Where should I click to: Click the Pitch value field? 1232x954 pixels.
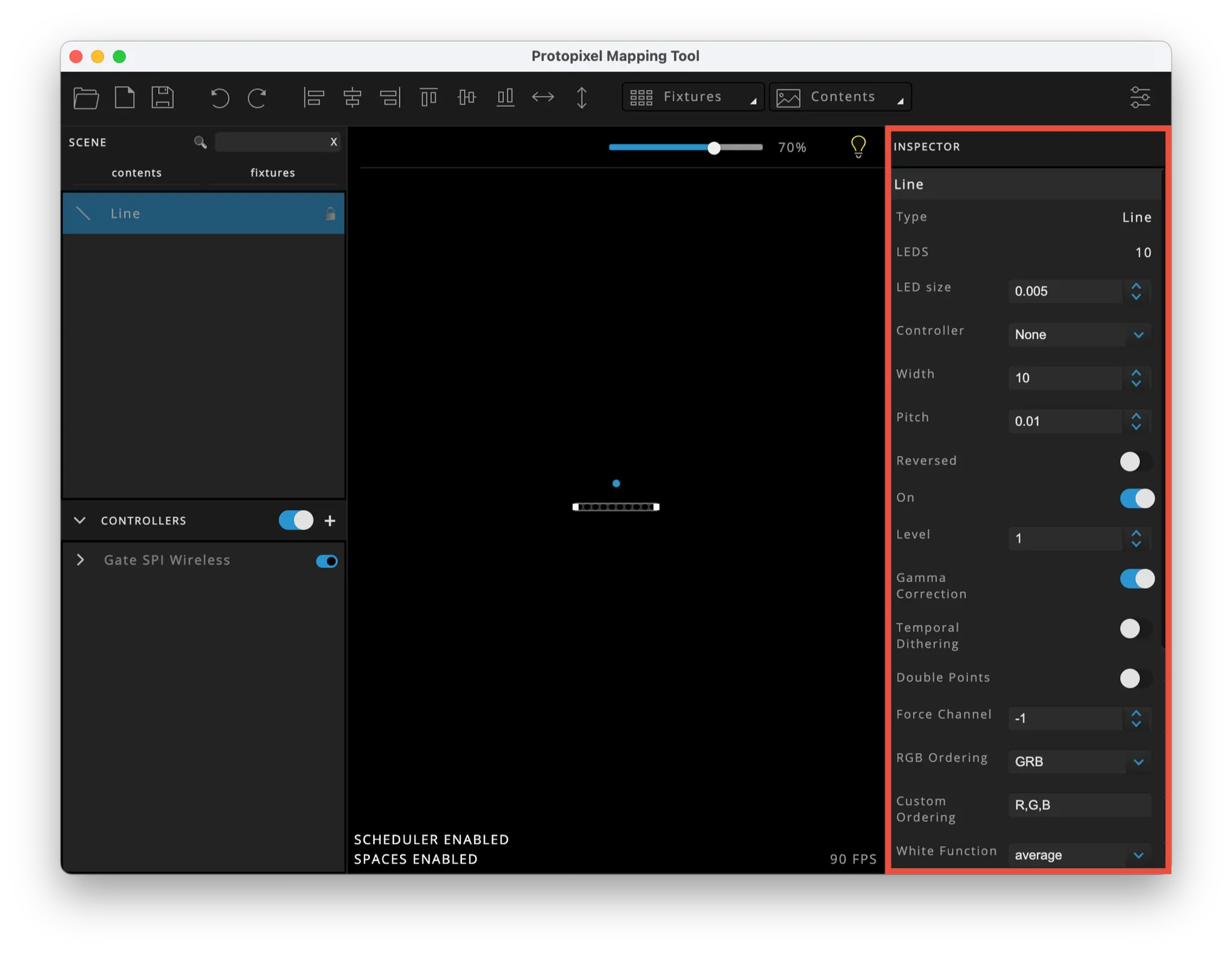coord(1065,421)
